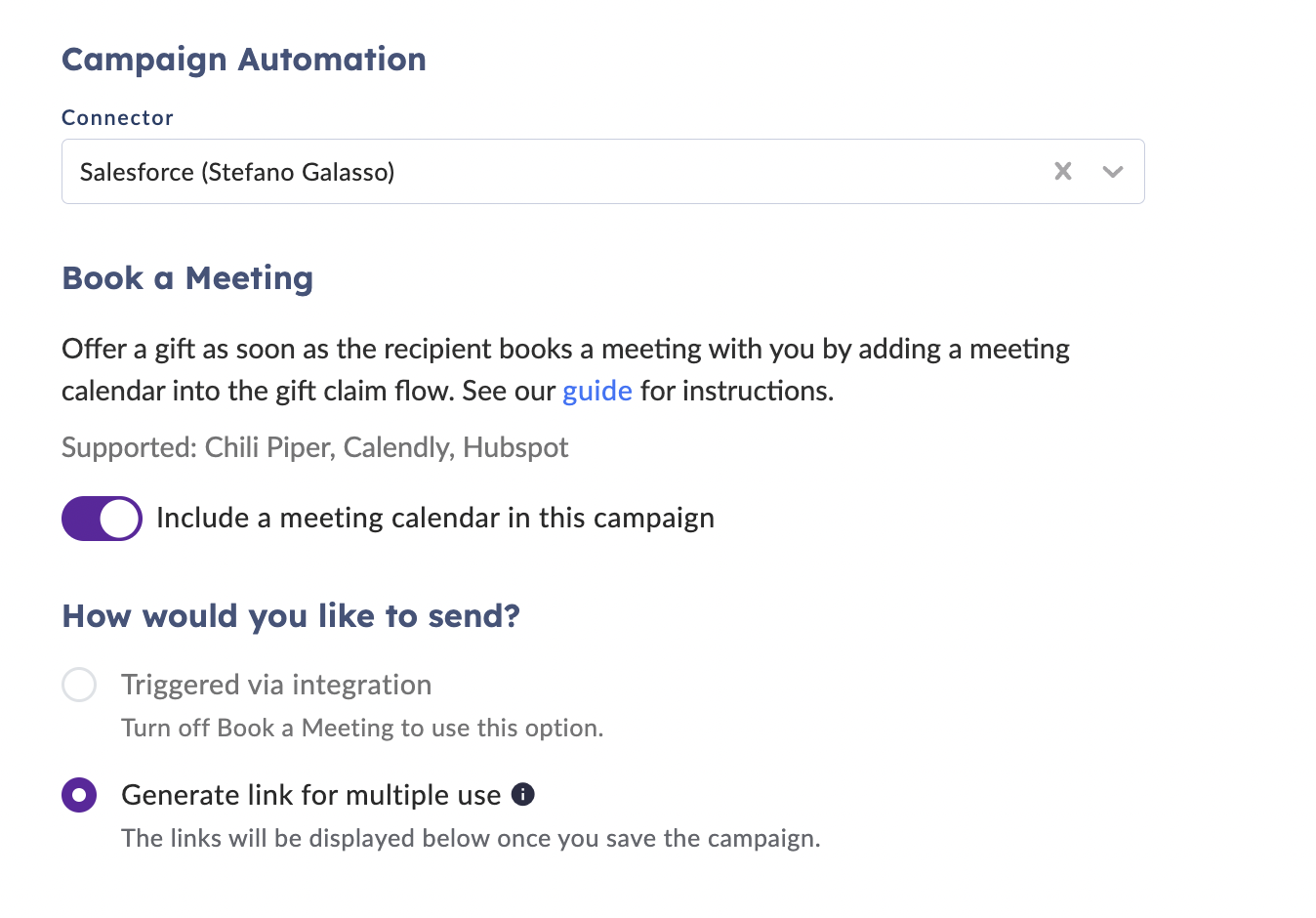Image resolution: width=1316 pixels, height=918 pixels.
Task: Open the guide link for instructions
Action: (x=596, y=391)
